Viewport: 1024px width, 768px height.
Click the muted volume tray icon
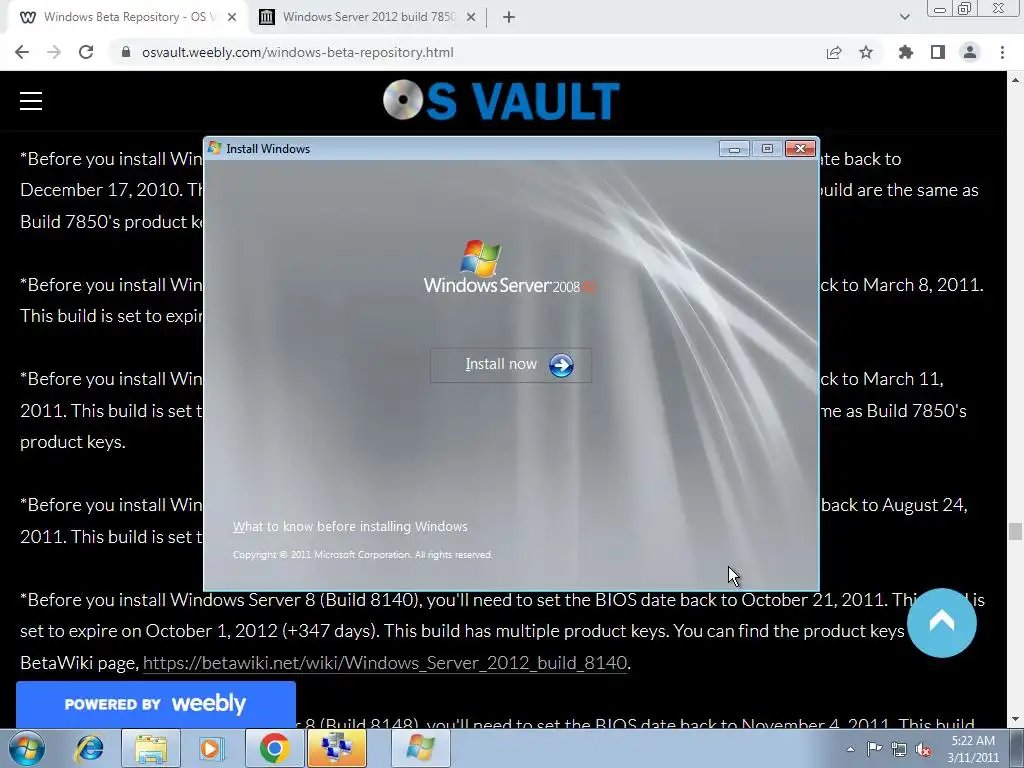[923, 749]
